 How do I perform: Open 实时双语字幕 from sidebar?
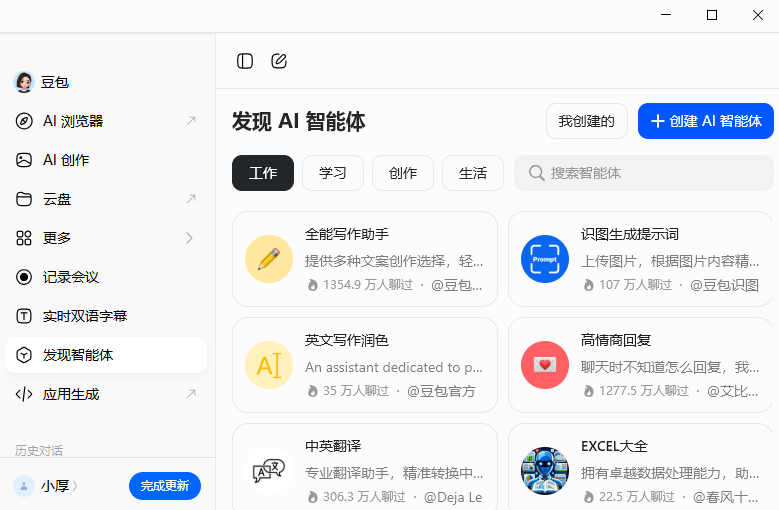(x=106, y=316)
